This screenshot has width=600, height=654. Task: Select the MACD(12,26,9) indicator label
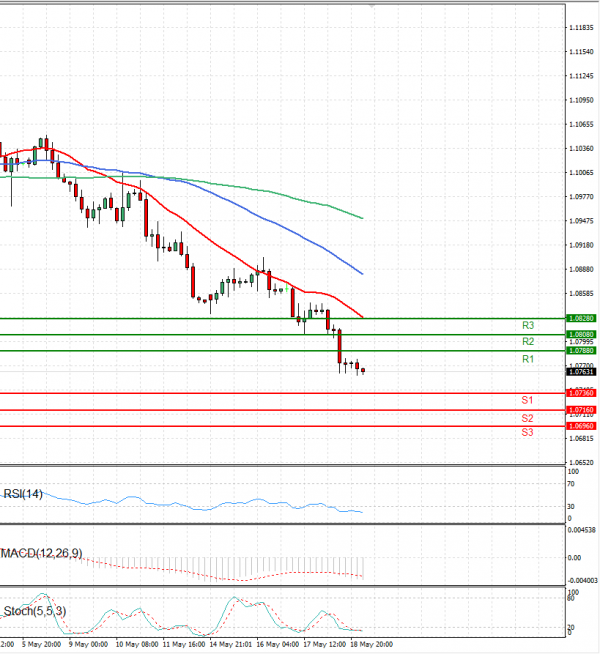point(41,553)
